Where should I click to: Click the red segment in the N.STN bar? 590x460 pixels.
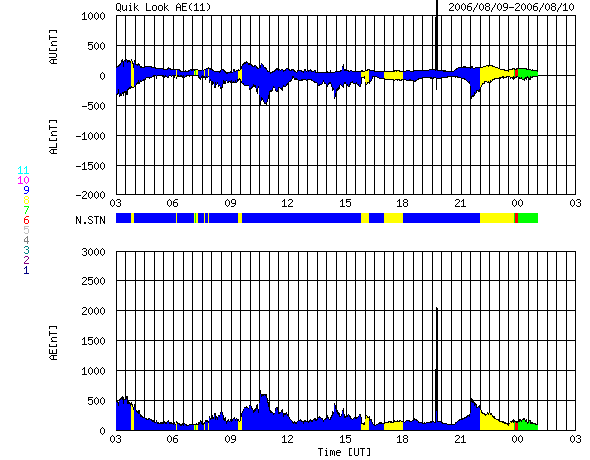click(x=517, y=218)
